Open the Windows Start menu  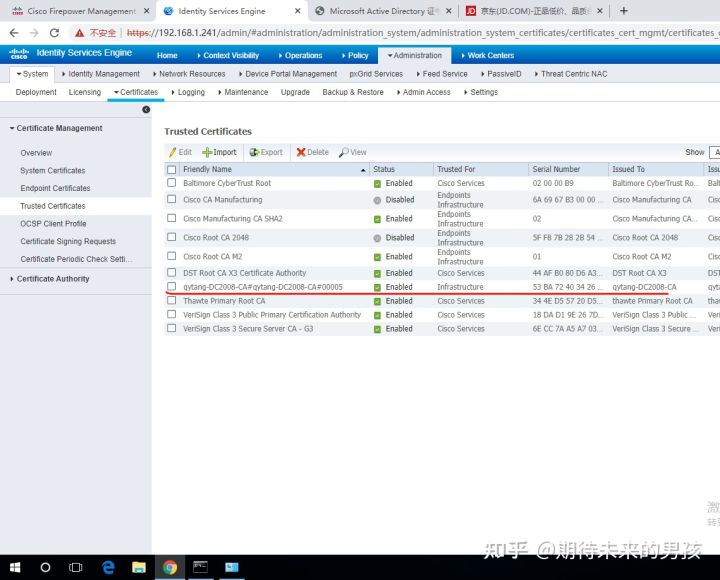pyautogui.click(x=15, y=568)
